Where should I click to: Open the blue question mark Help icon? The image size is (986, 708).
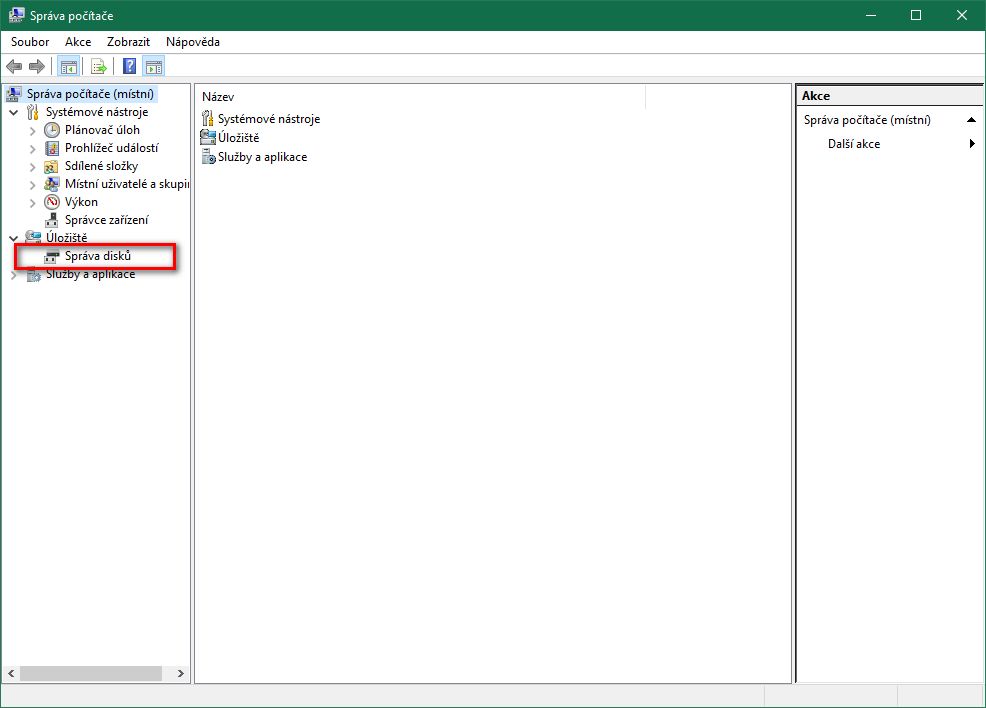[x=129, y=67]
